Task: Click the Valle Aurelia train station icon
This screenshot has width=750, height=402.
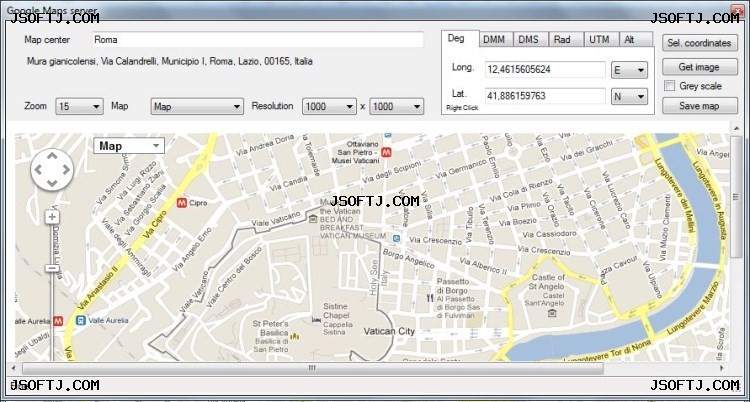Action: point(80,320)
